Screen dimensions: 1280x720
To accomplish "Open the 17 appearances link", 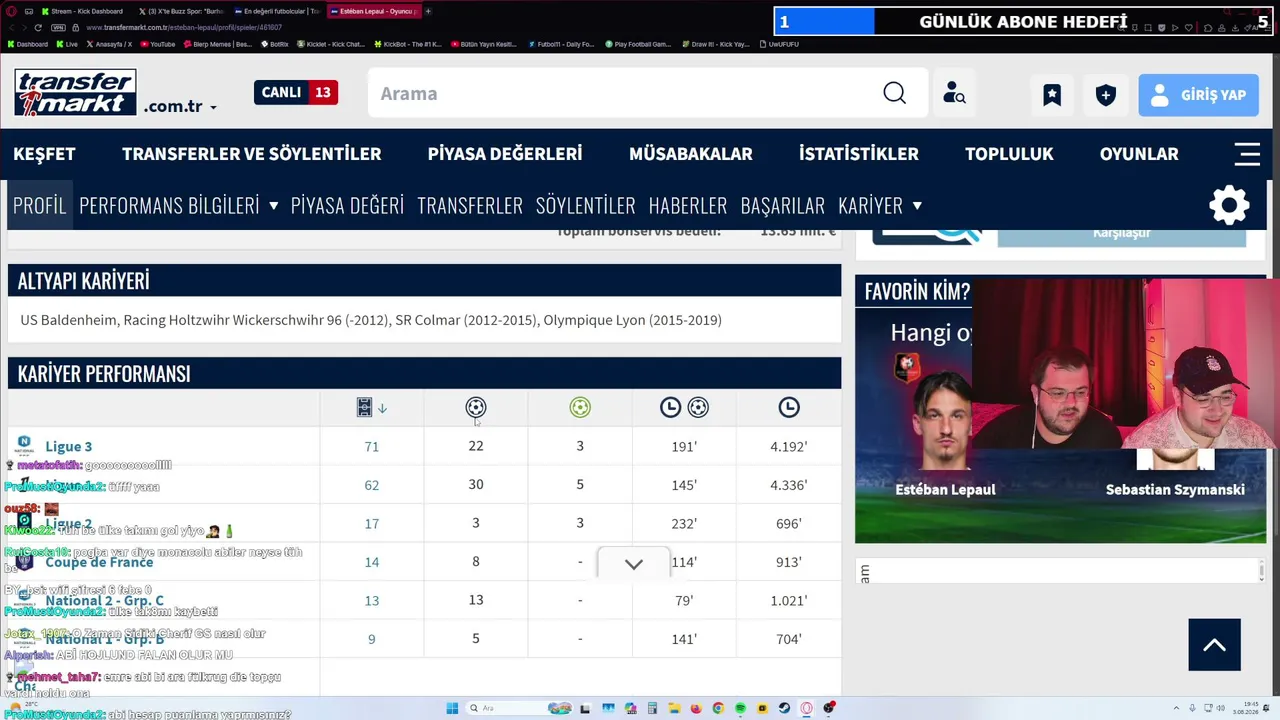I will pyautogui.click(x=372, y=524).
